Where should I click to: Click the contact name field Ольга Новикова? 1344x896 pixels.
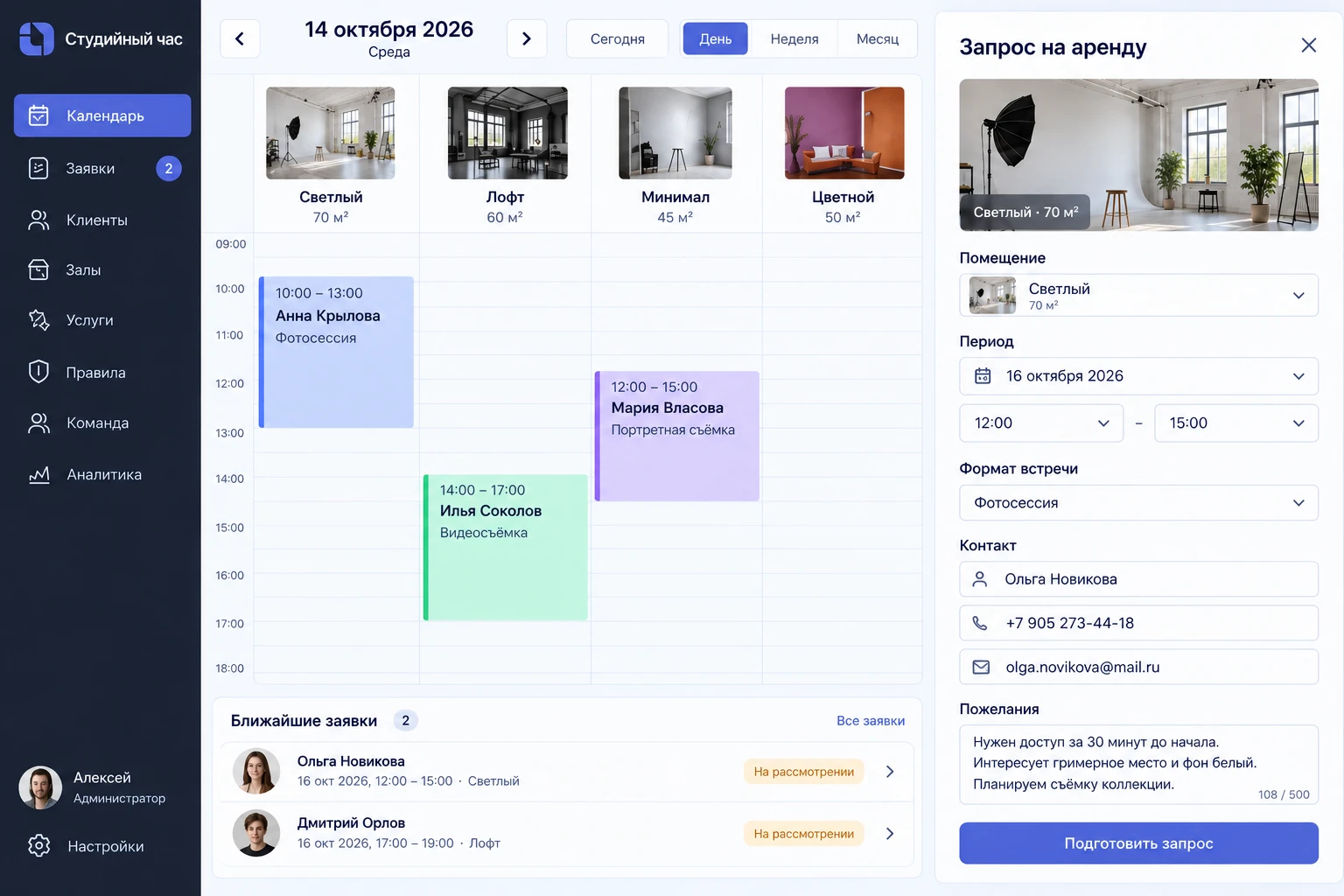pos(1138,579)
